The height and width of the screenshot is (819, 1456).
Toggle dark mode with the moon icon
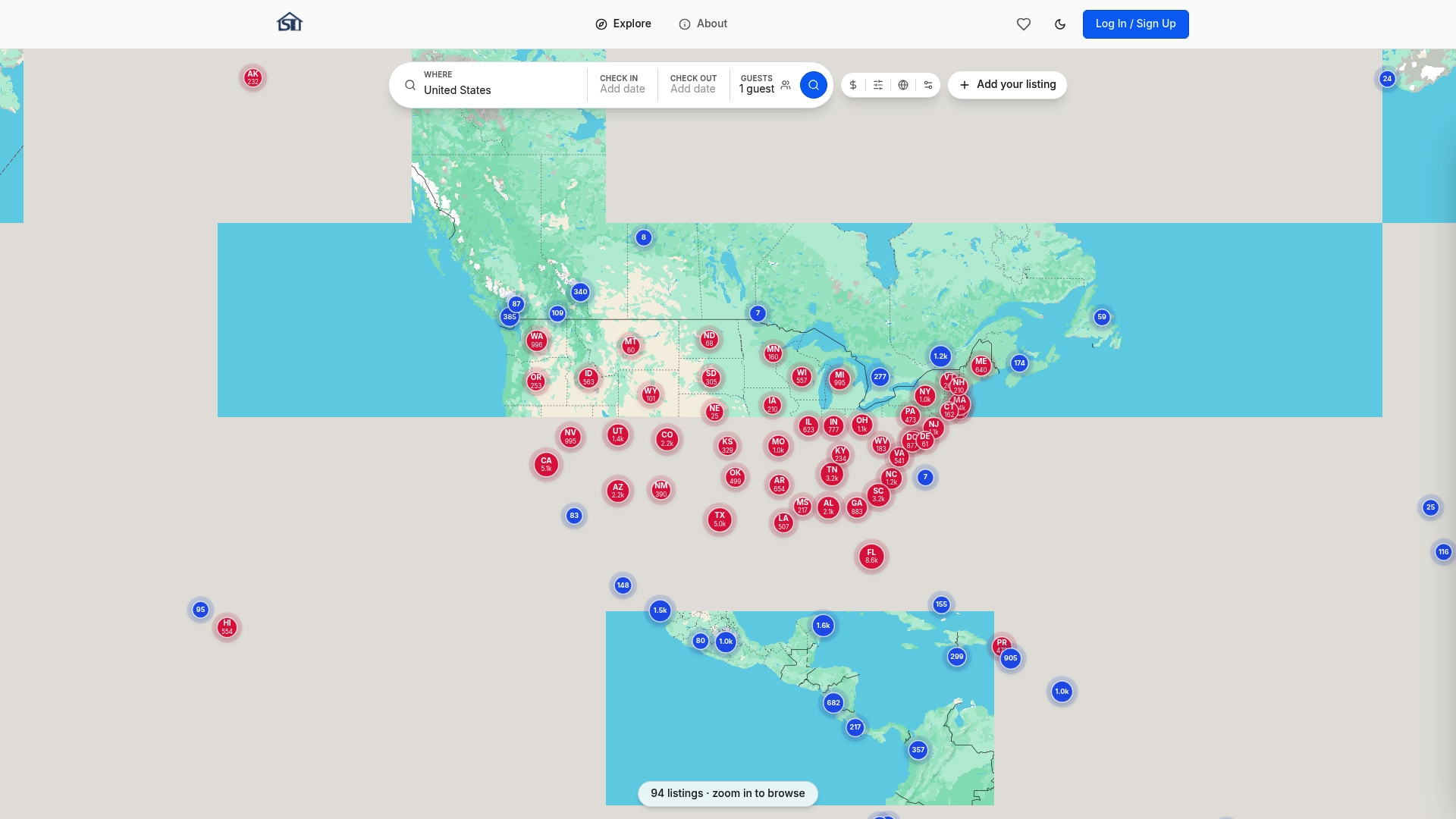(1060, 24)
